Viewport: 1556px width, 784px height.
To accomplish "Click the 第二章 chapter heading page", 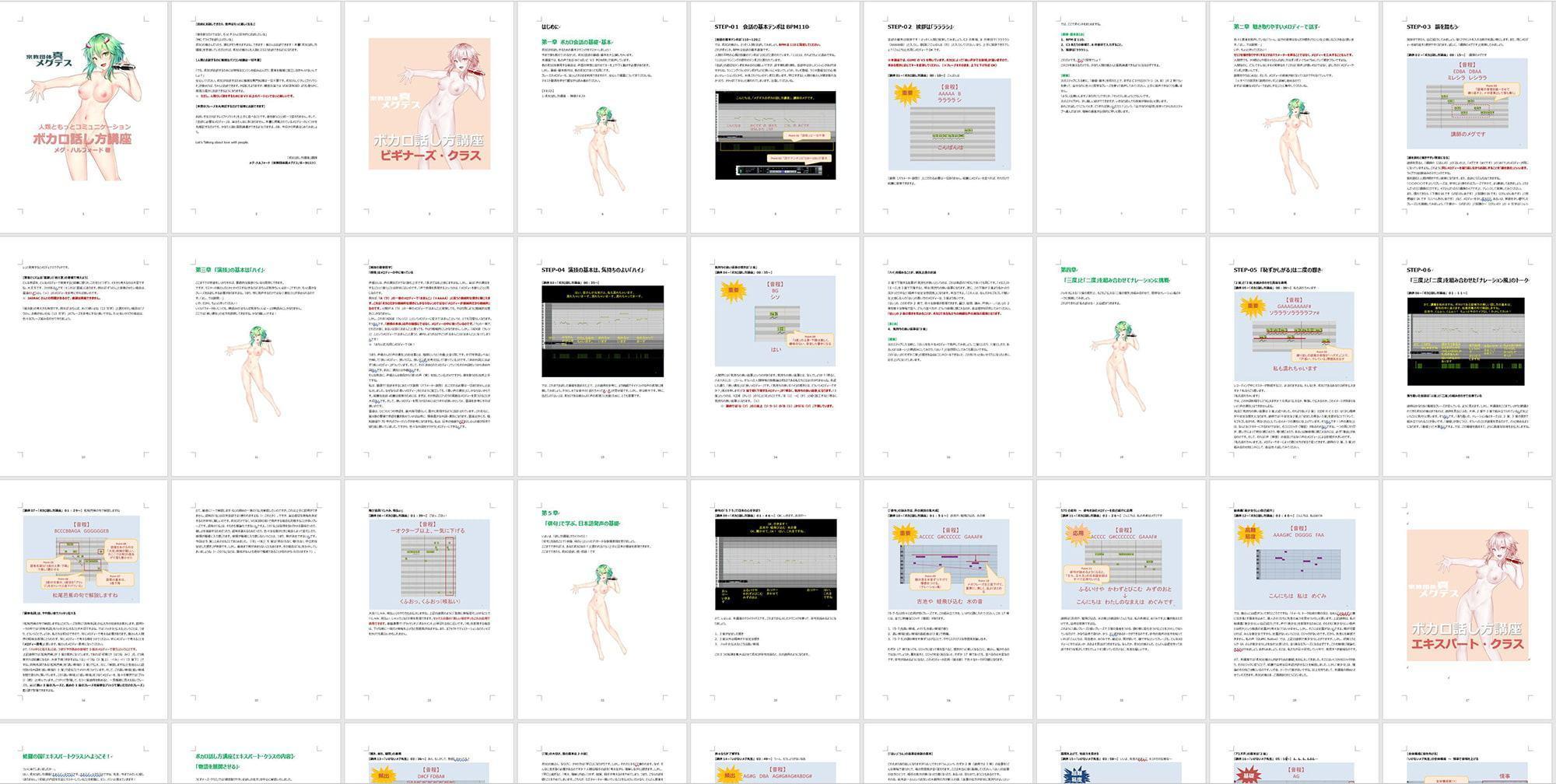I will [x=1293, y=117].
